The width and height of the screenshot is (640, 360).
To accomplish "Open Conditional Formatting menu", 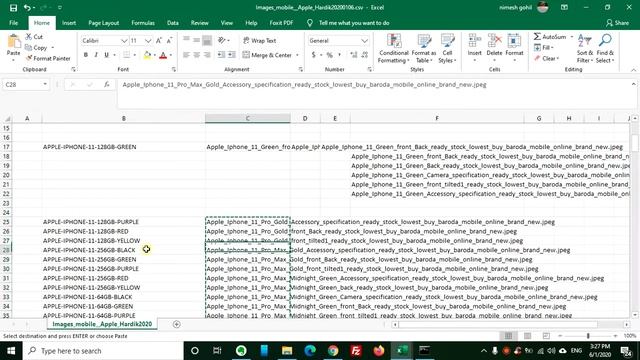I will pos(393,49).
